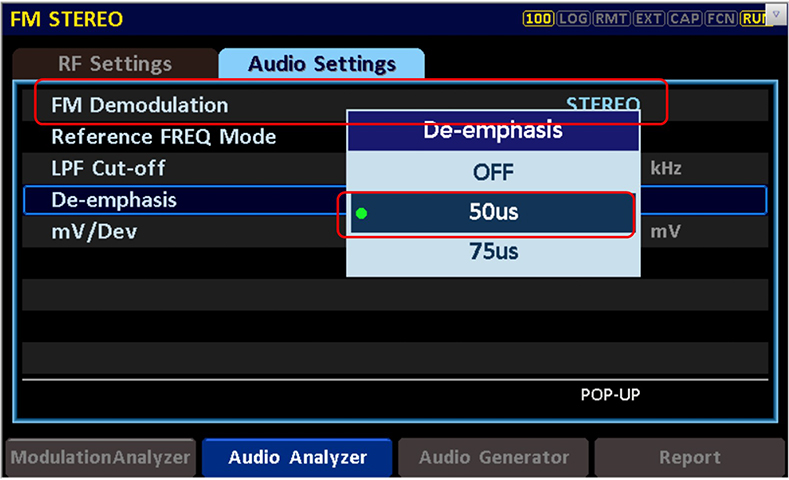
Task: Open the top-right dropdown arrow
Action: pos(776,14)
